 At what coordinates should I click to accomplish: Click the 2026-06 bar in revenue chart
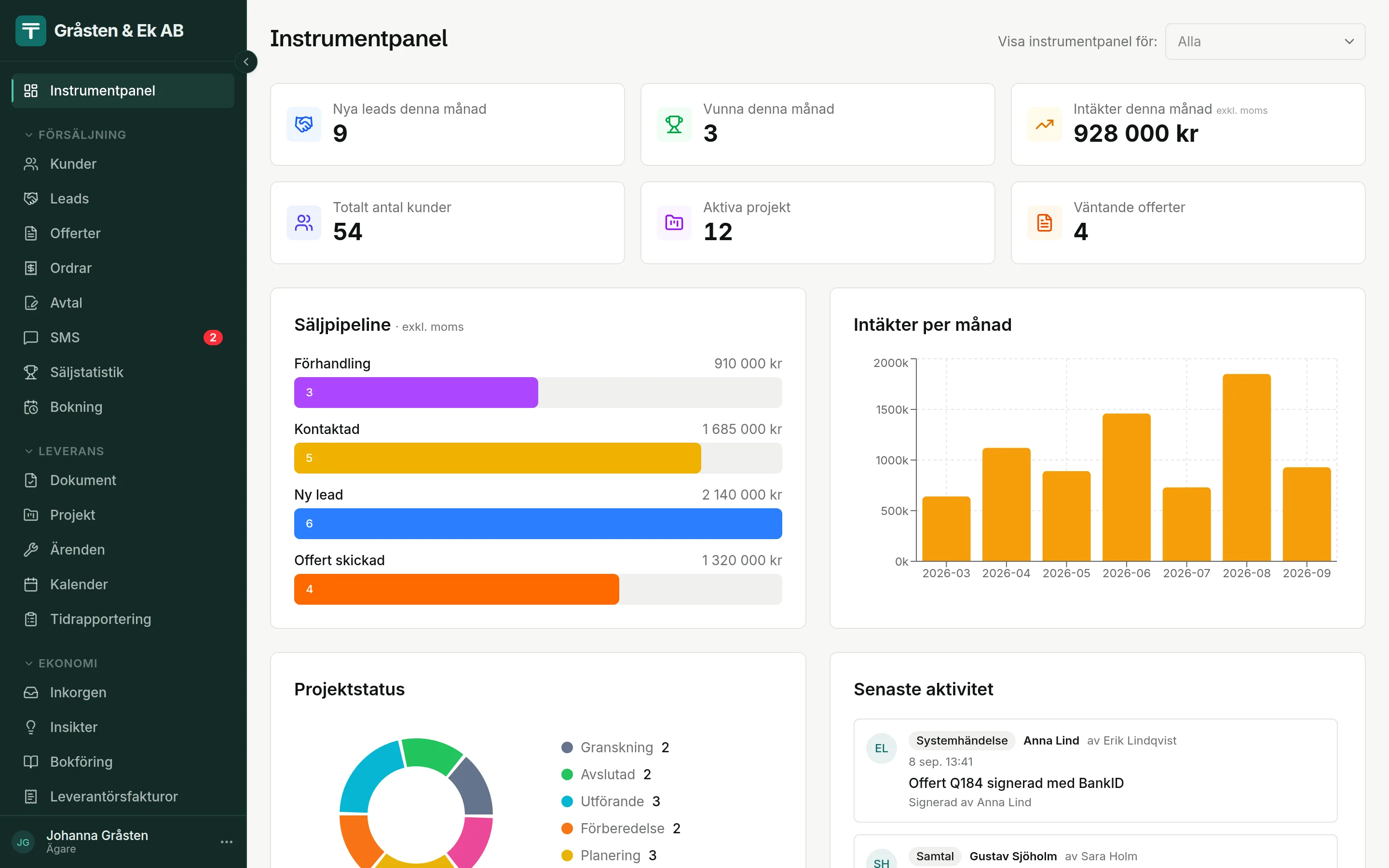[1126, 488]
